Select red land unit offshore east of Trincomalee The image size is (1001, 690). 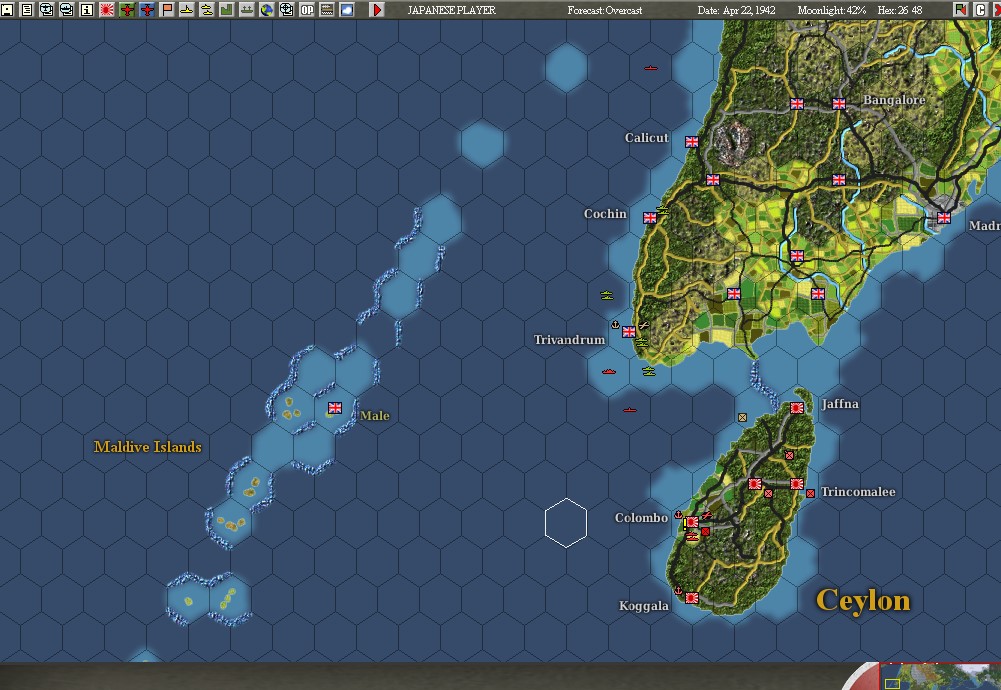810,493
